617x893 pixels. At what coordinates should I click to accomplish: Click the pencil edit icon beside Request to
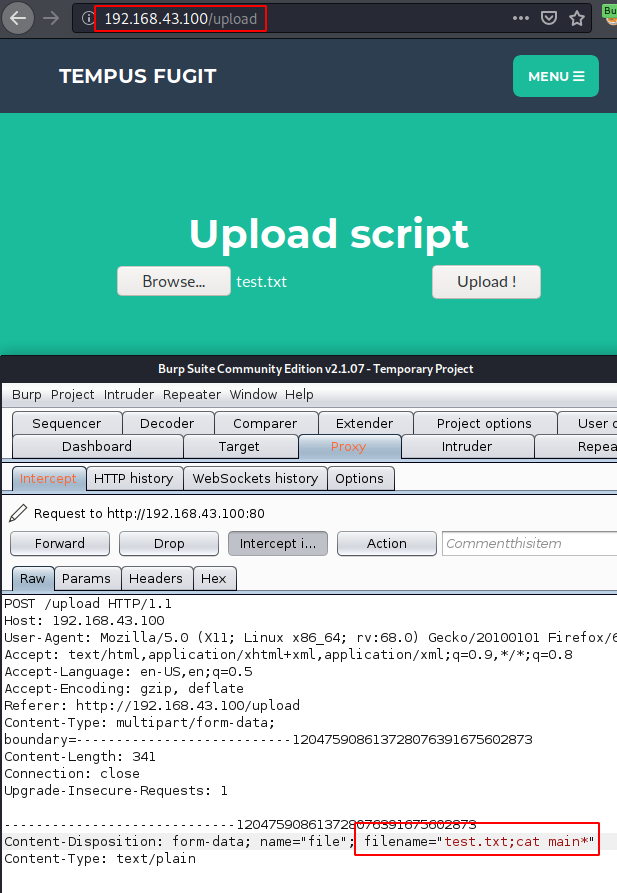18,513
